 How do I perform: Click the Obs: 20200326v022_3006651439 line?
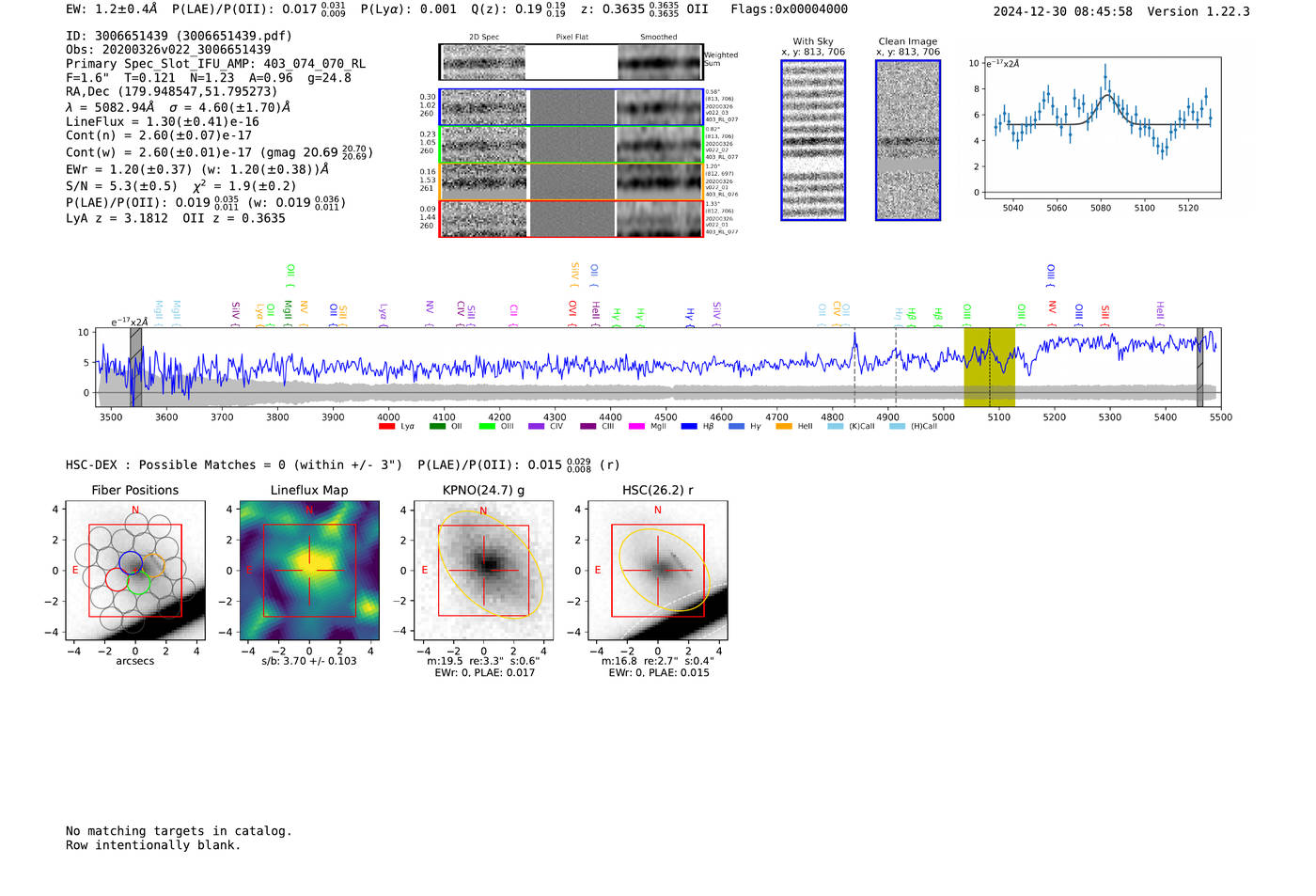[x=168, y=50]
